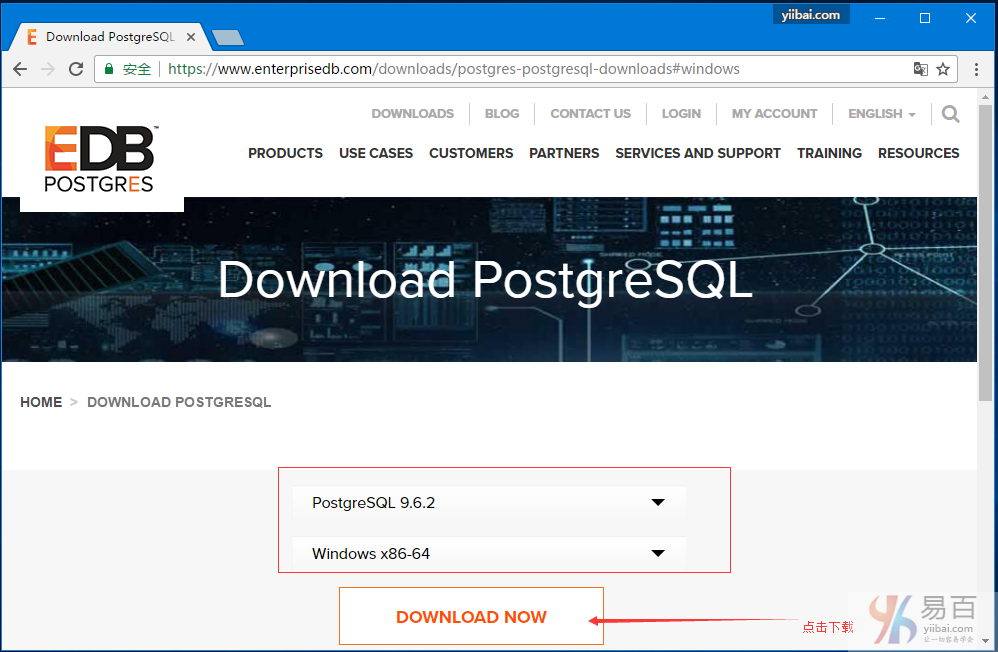Viewport: 998px width, 652px height.
Task: Open the LOGIN page
Action: pos(681,114)
